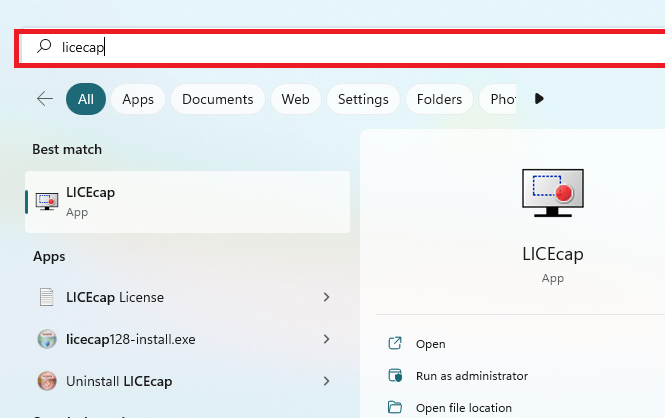Screen dimensions: 665x418
Task: Switch to the Documents filter
Action: pyautogui.click(x=218, y=99)
